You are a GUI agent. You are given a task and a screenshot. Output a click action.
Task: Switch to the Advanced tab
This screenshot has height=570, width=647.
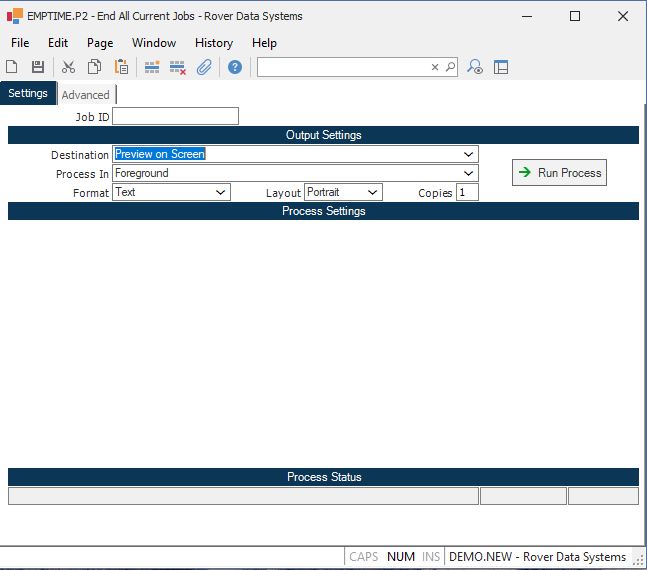[86, 95]
